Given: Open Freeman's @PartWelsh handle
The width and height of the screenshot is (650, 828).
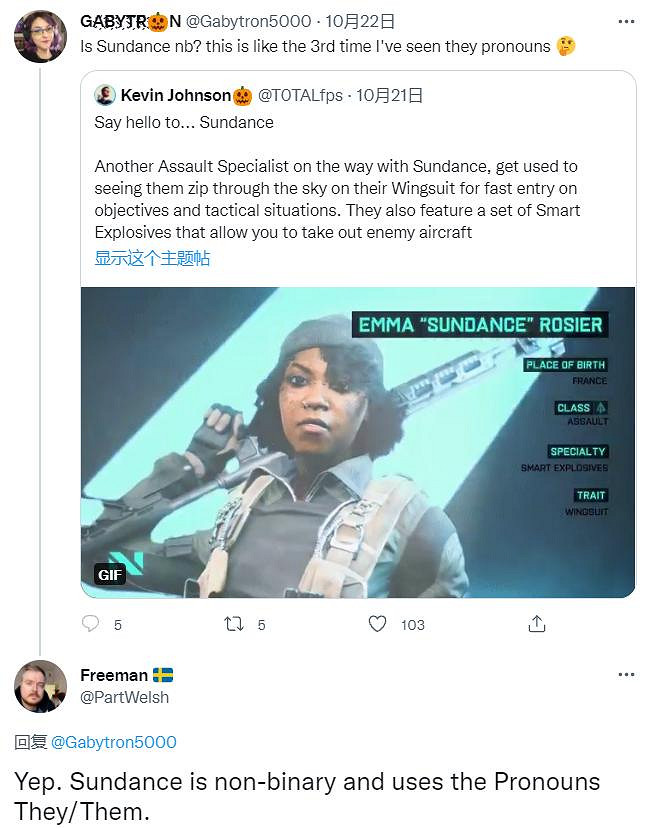Looking at the screenshot, I should pos(124,697).
